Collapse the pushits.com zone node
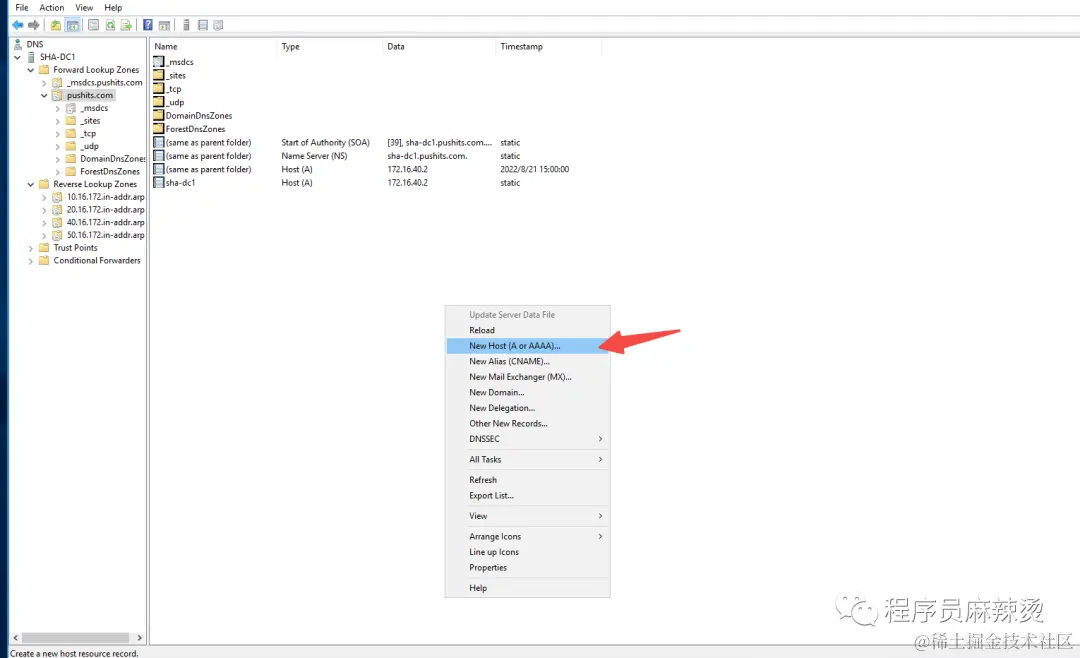Viewport: 1080px width, 658px height. pos(44,95)
